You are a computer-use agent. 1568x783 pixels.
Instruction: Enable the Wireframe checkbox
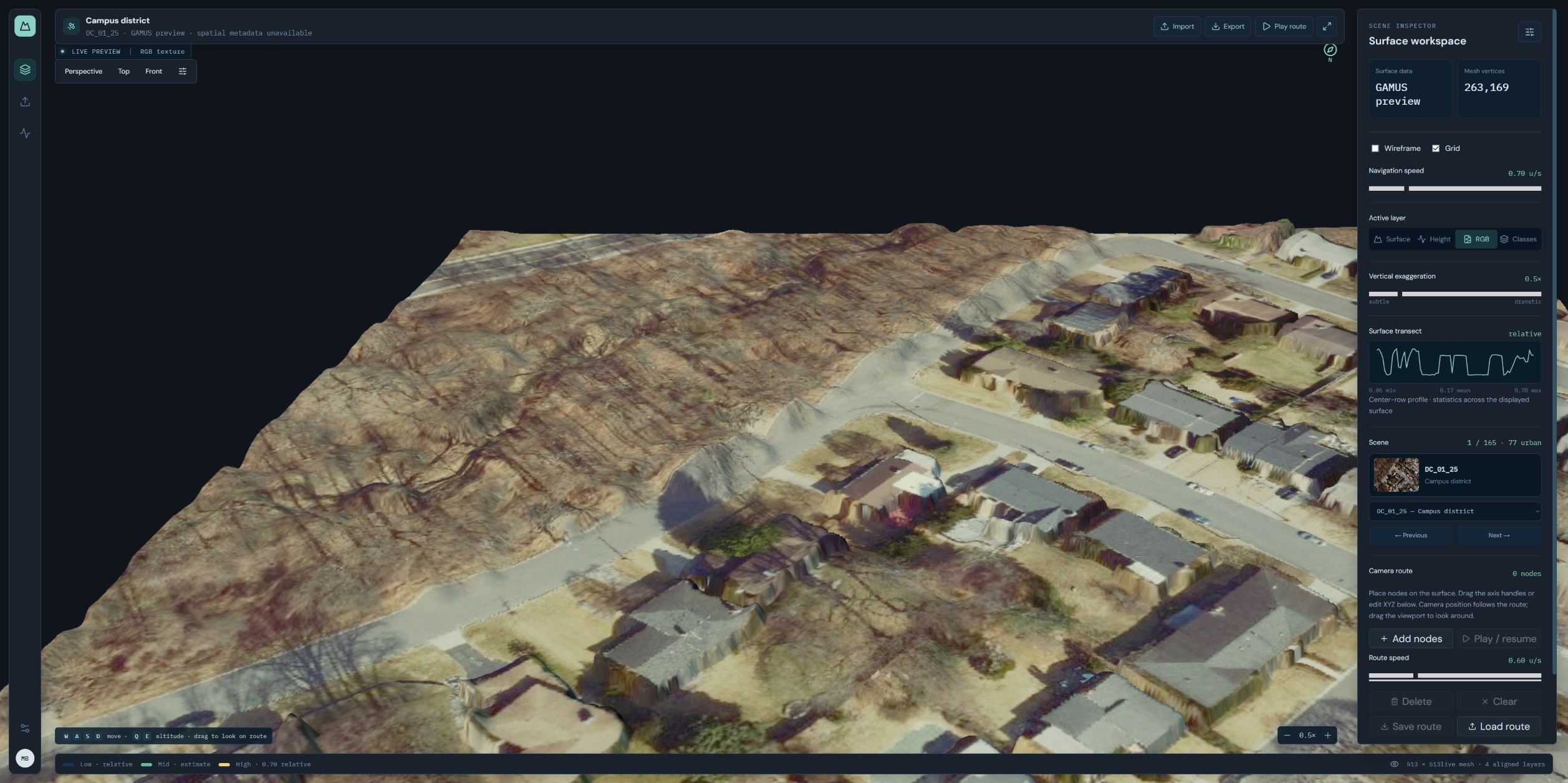1375,148
